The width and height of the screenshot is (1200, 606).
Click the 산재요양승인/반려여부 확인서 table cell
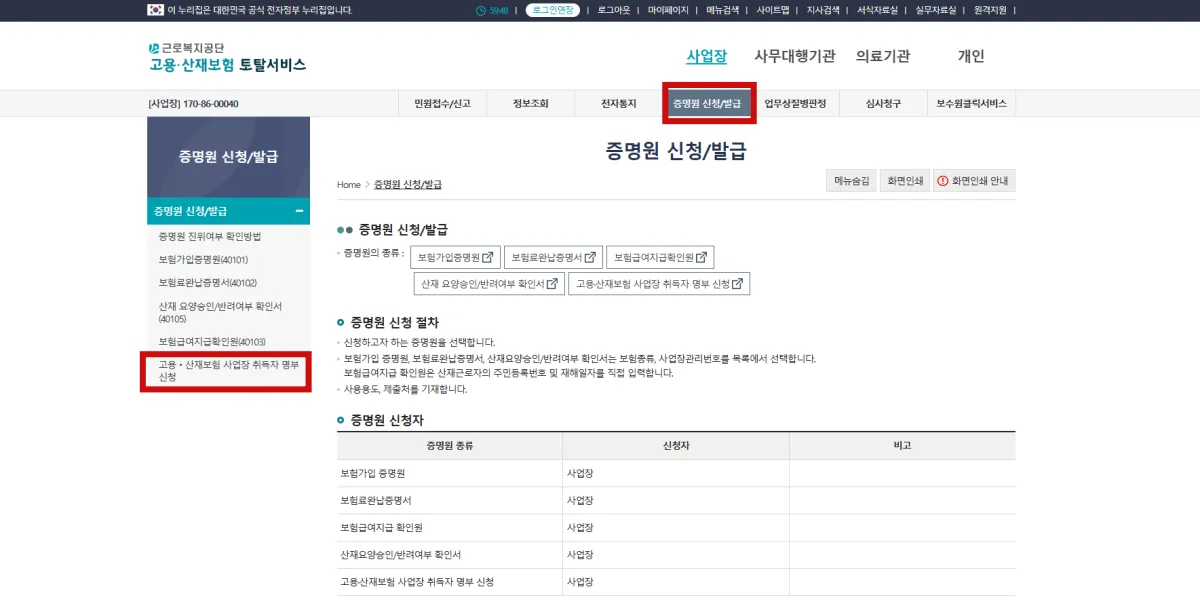[x=450, y=554]
